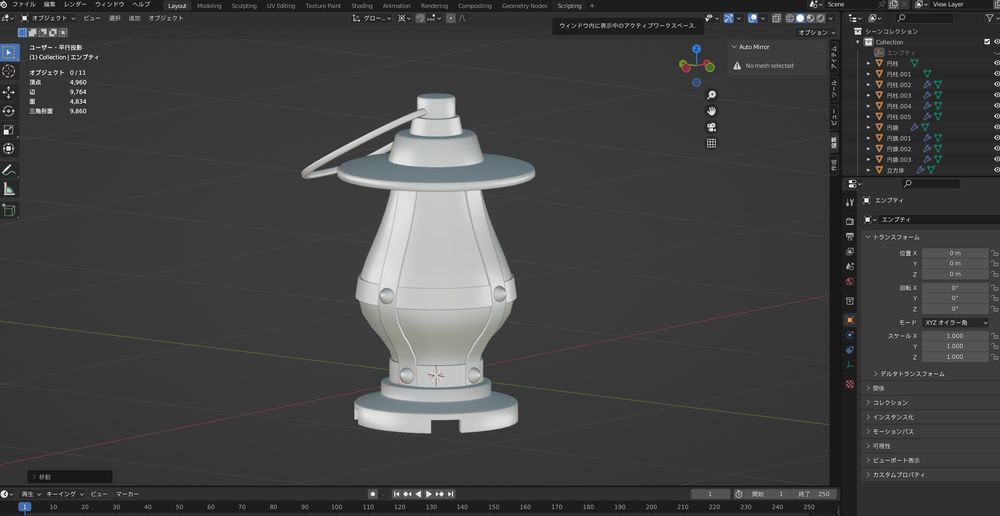
Task: Toggle lock on 位置 X field
Action: 994,253
